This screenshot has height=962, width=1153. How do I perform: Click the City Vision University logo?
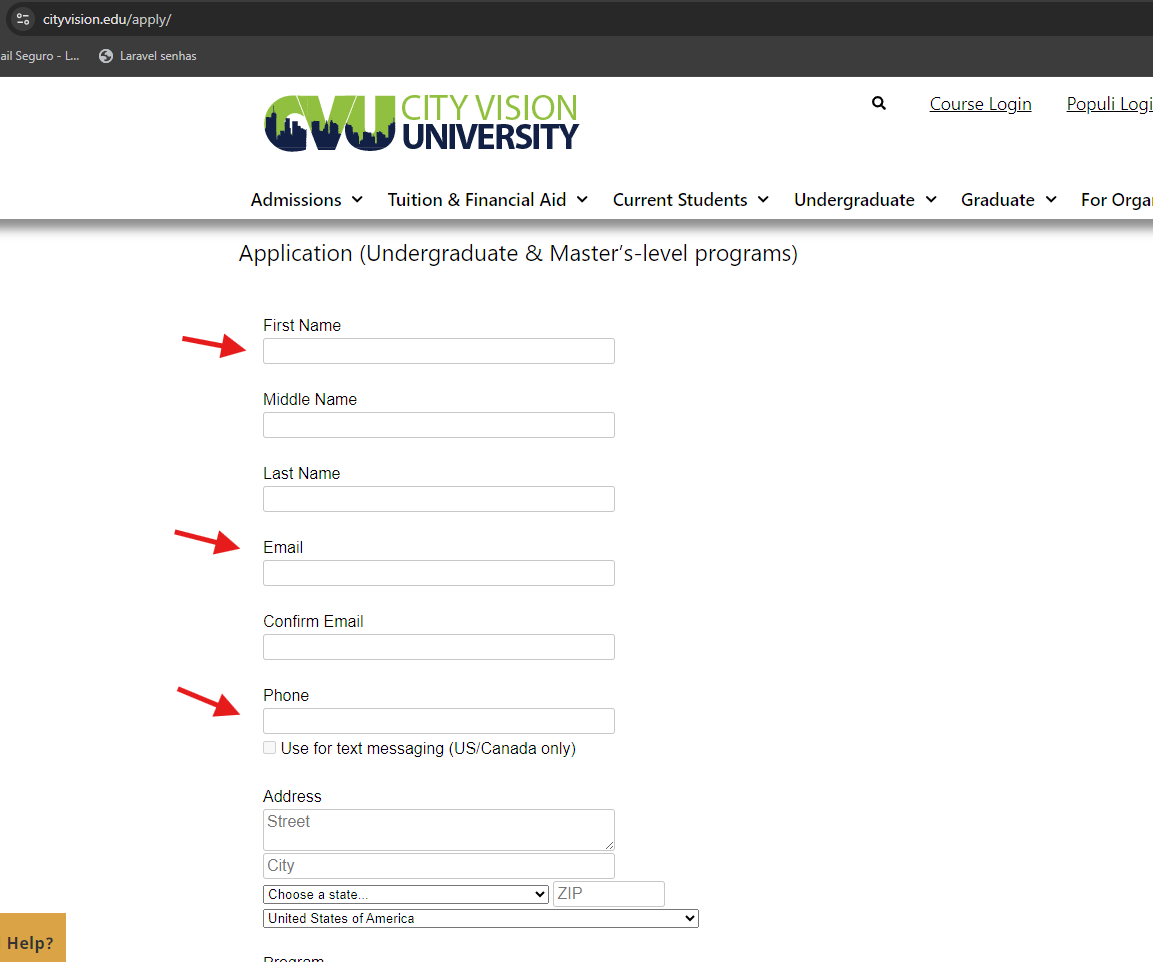(x=421, y=123)
